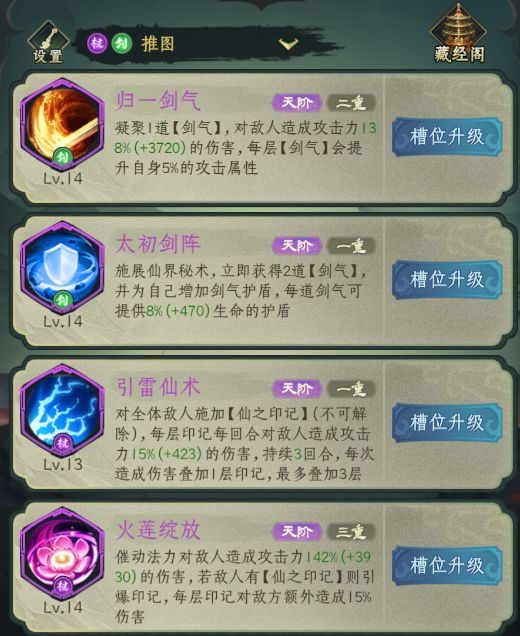Tap the 三重 tag on 火莲绽放
The height and width of the screenshot is (636, 520).
click(351, 531)
